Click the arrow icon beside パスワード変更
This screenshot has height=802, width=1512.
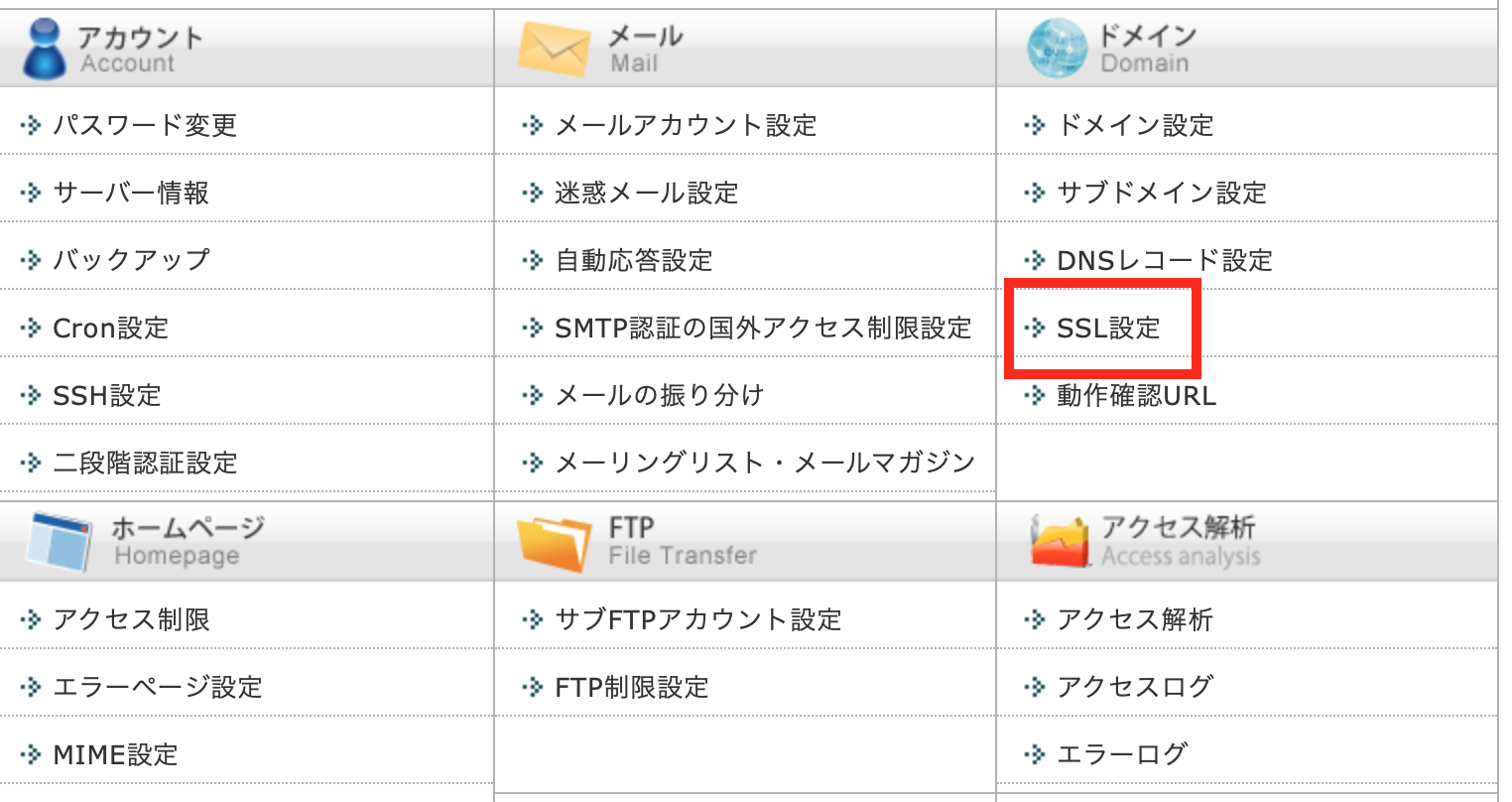coord(30,125)
